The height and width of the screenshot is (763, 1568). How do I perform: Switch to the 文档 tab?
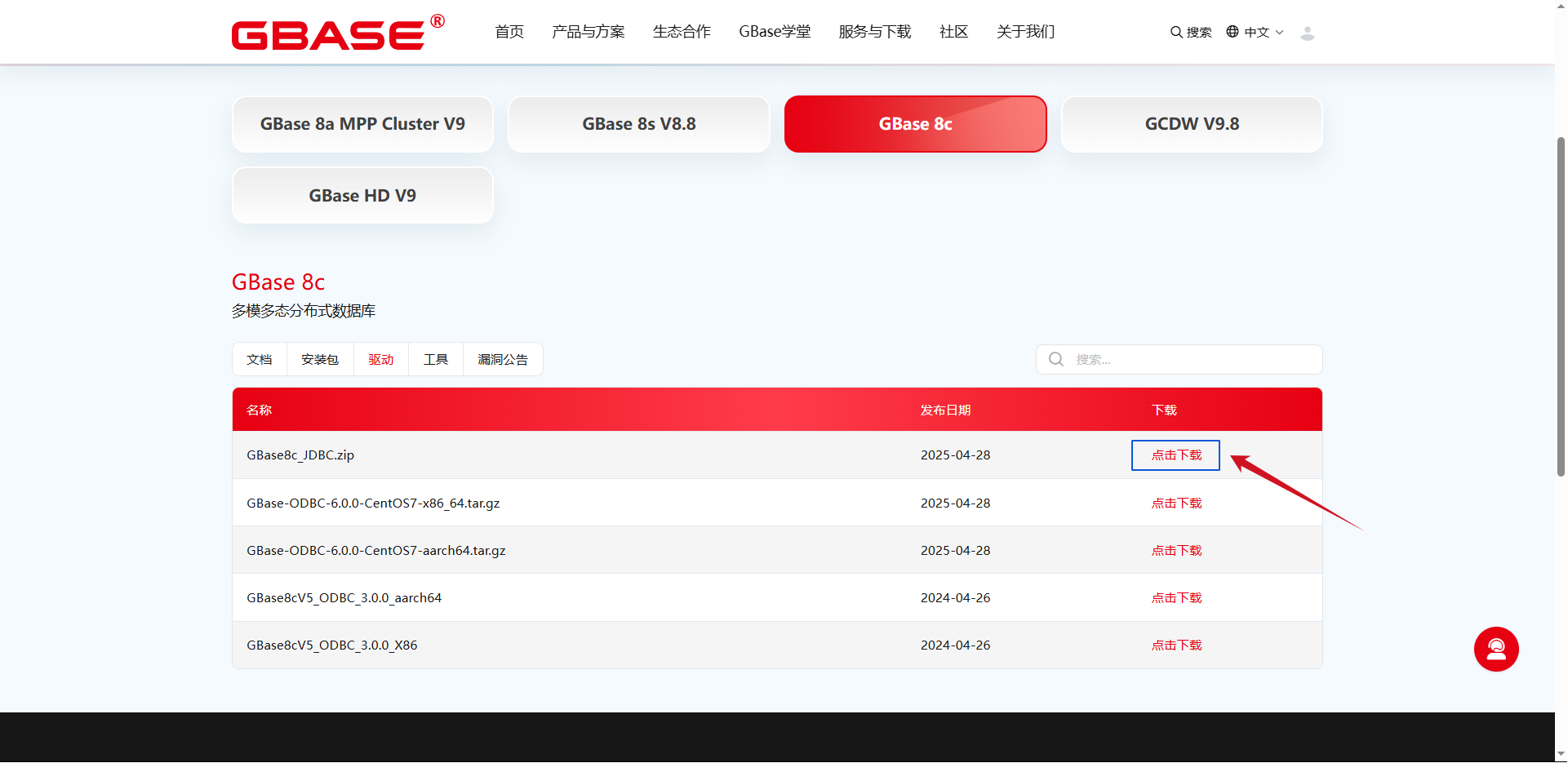[260, 360]
